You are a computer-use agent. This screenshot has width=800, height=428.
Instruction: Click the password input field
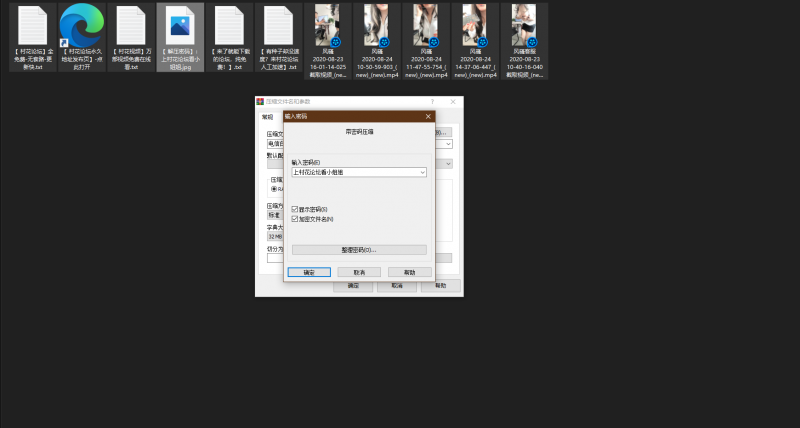pos(354,172)
